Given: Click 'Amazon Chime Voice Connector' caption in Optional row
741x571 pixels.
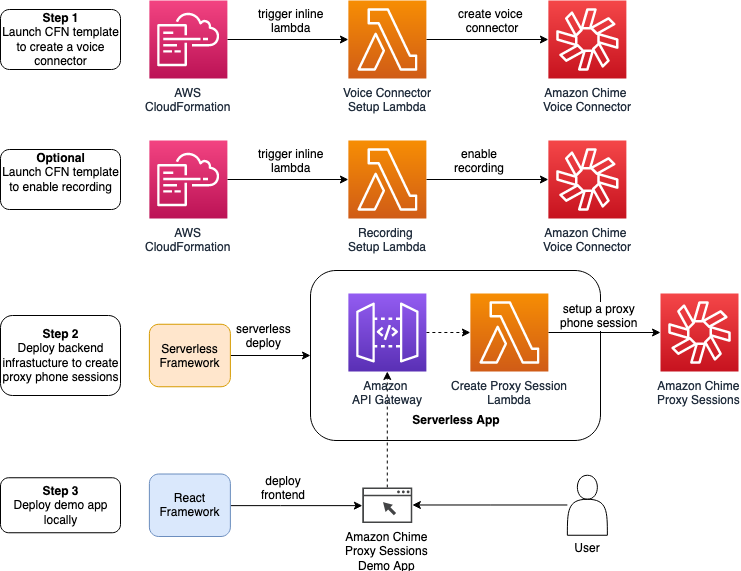Looking at the screenshot, I should tap(586, 240).
